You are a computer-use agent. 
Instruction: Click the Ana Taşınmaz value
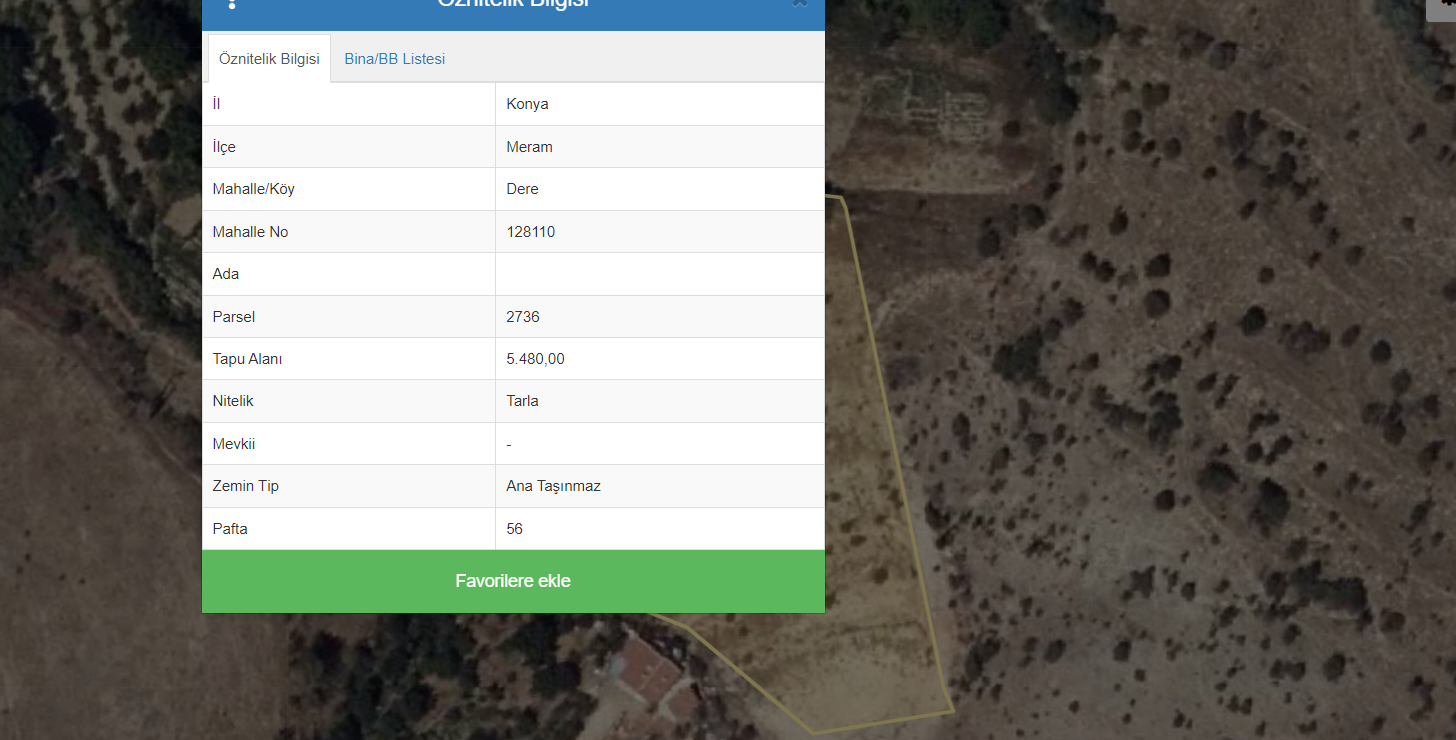(553, 486)
